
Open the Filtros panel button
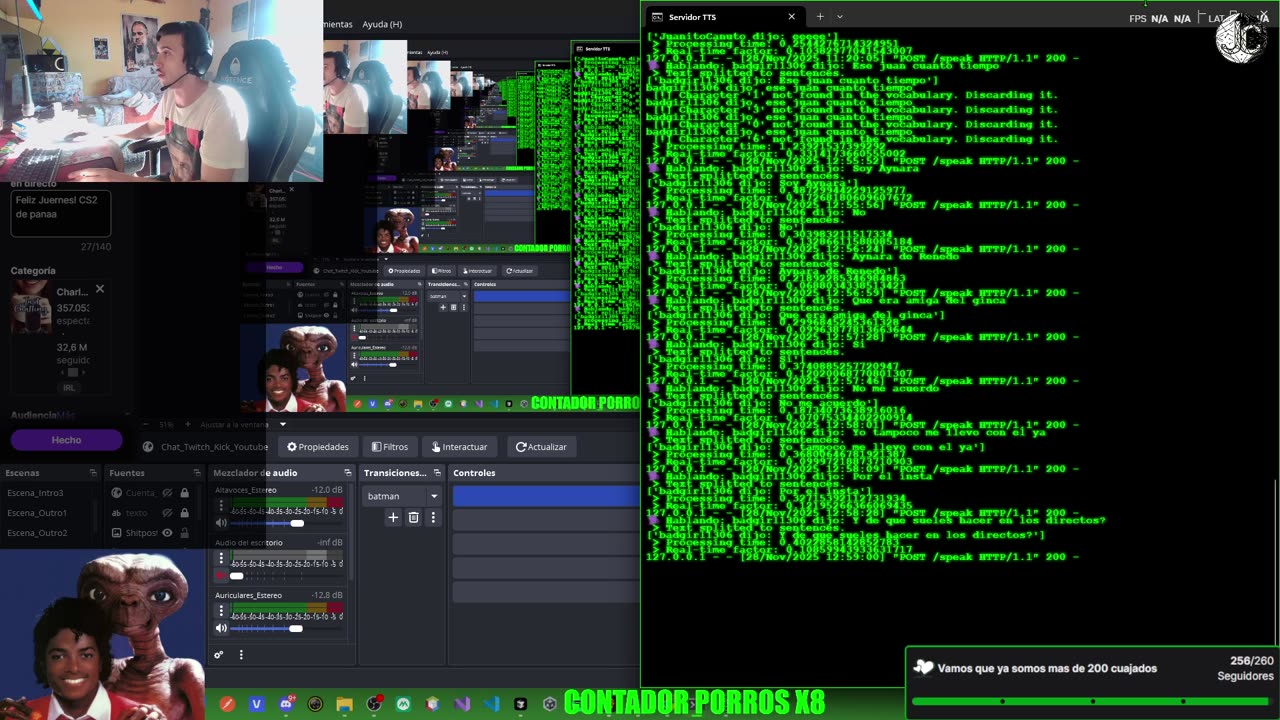[389, 447]
